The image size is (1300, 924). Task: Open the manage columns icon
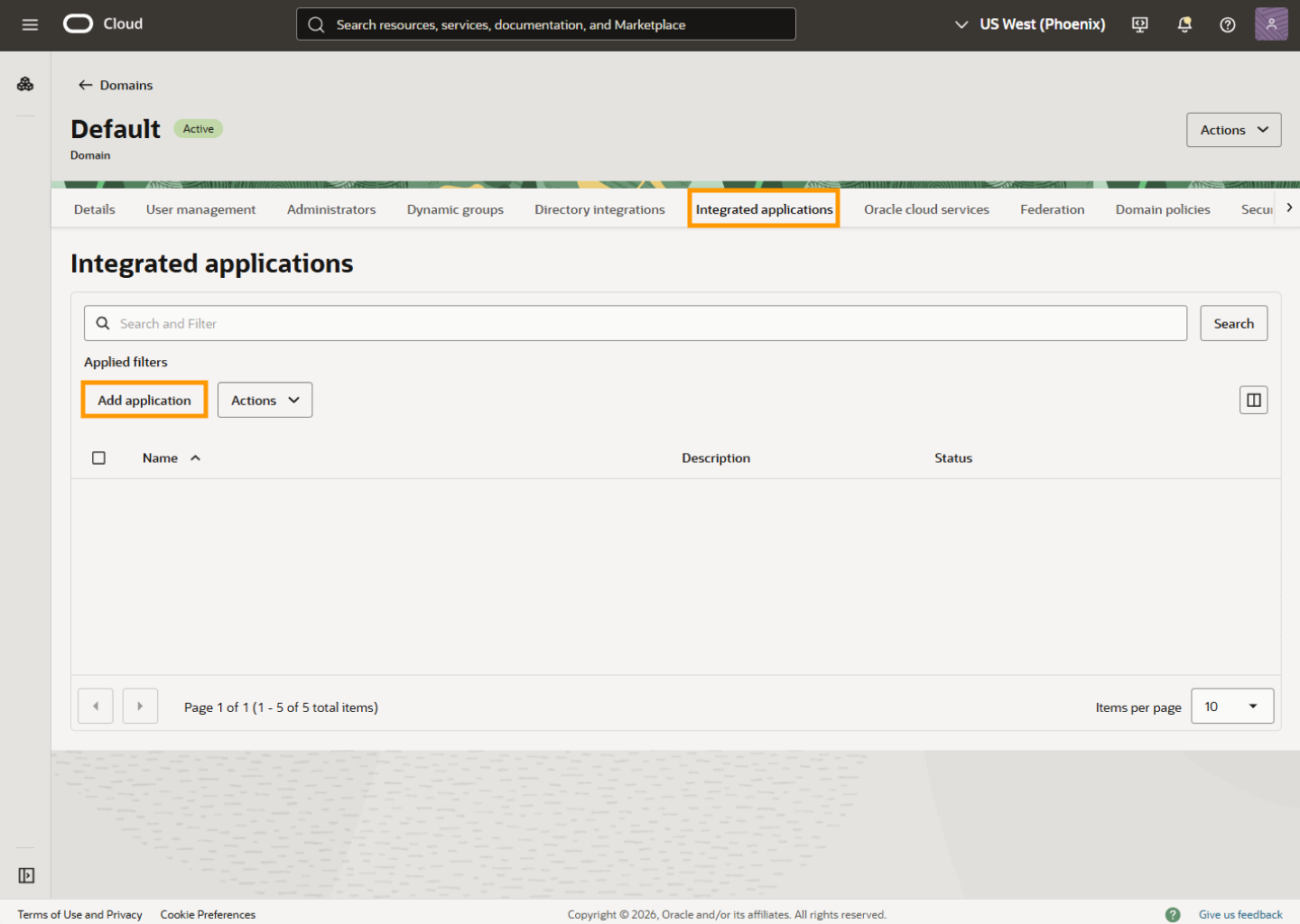pyautogui.click(x=1254, y=400)
